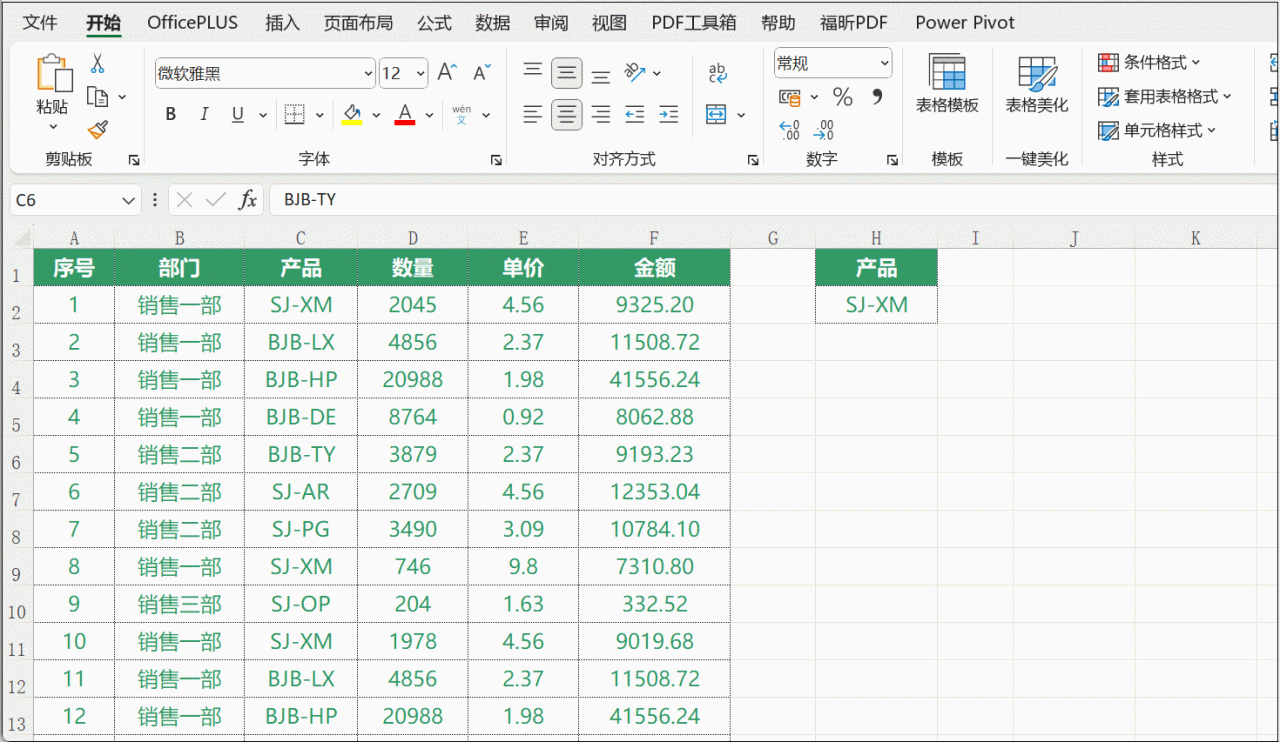This screenshot has height=742, width=1280.
Task: Click the 表格美化 (beautify table) button
Action: [1037, 84]
